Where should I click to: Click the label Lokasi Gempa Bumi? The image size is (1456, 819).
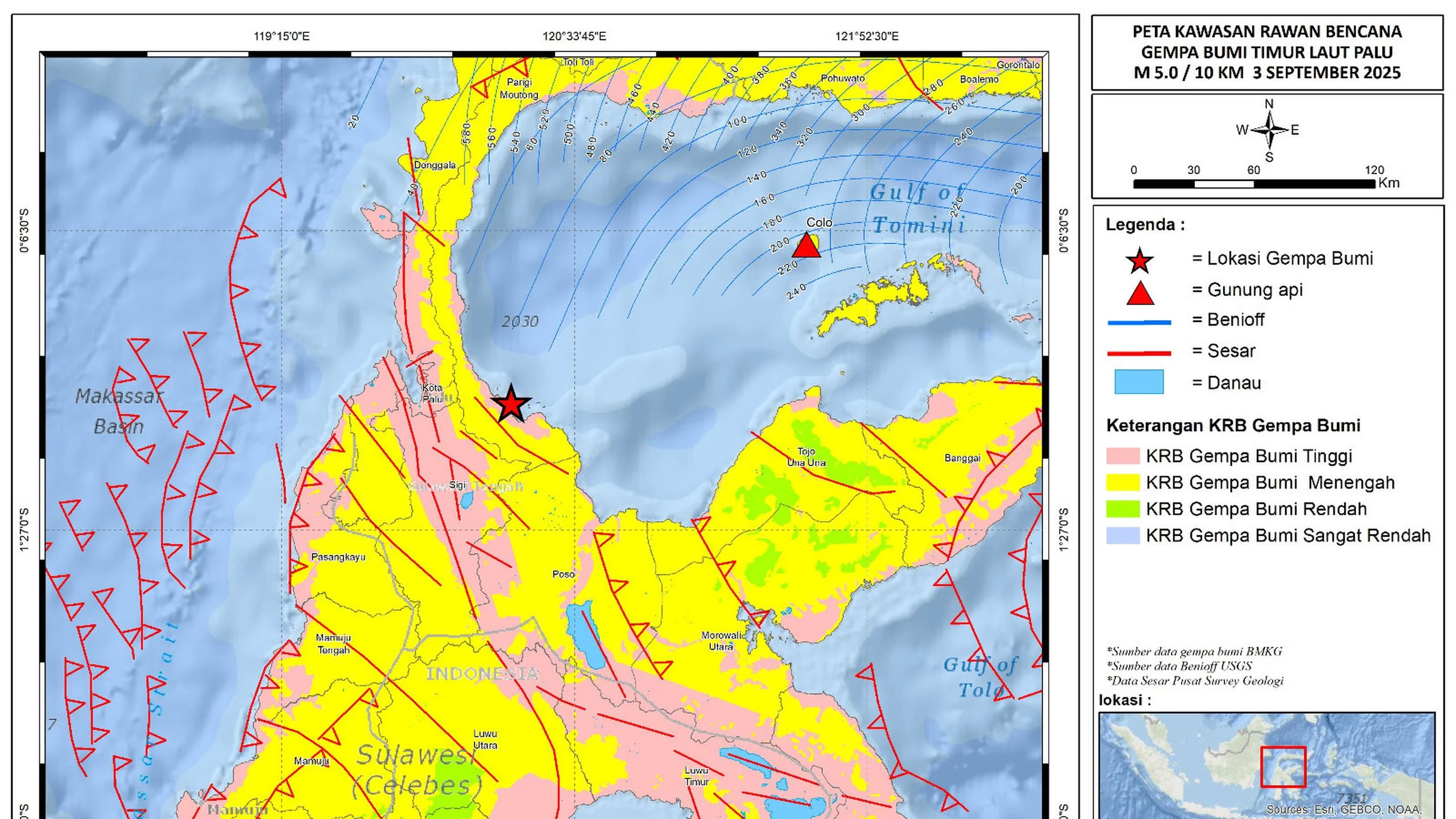pyautogui.click(x=1290, y=258)
